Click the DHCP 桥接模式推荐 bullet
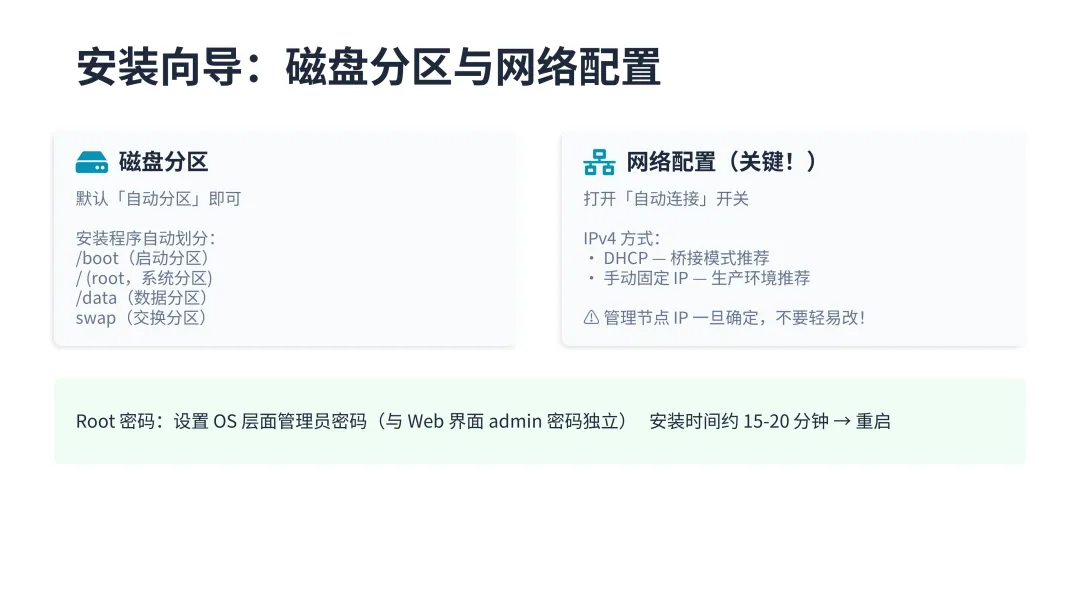Viewport: 1080px width, 608px height. coord(686,258)
